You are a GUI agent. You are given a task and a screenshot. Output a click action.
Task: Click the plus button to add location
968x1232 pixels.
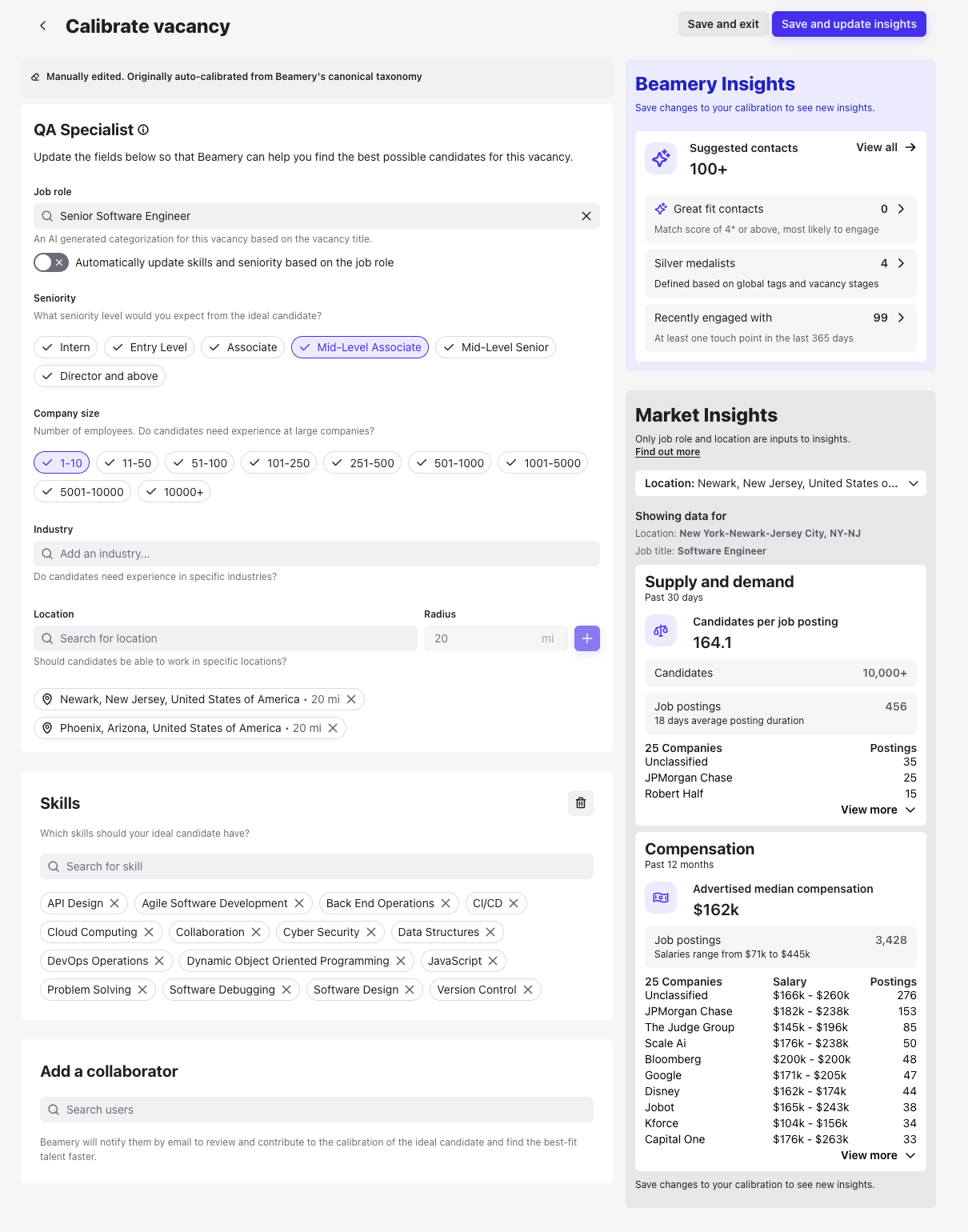[586, 638]
